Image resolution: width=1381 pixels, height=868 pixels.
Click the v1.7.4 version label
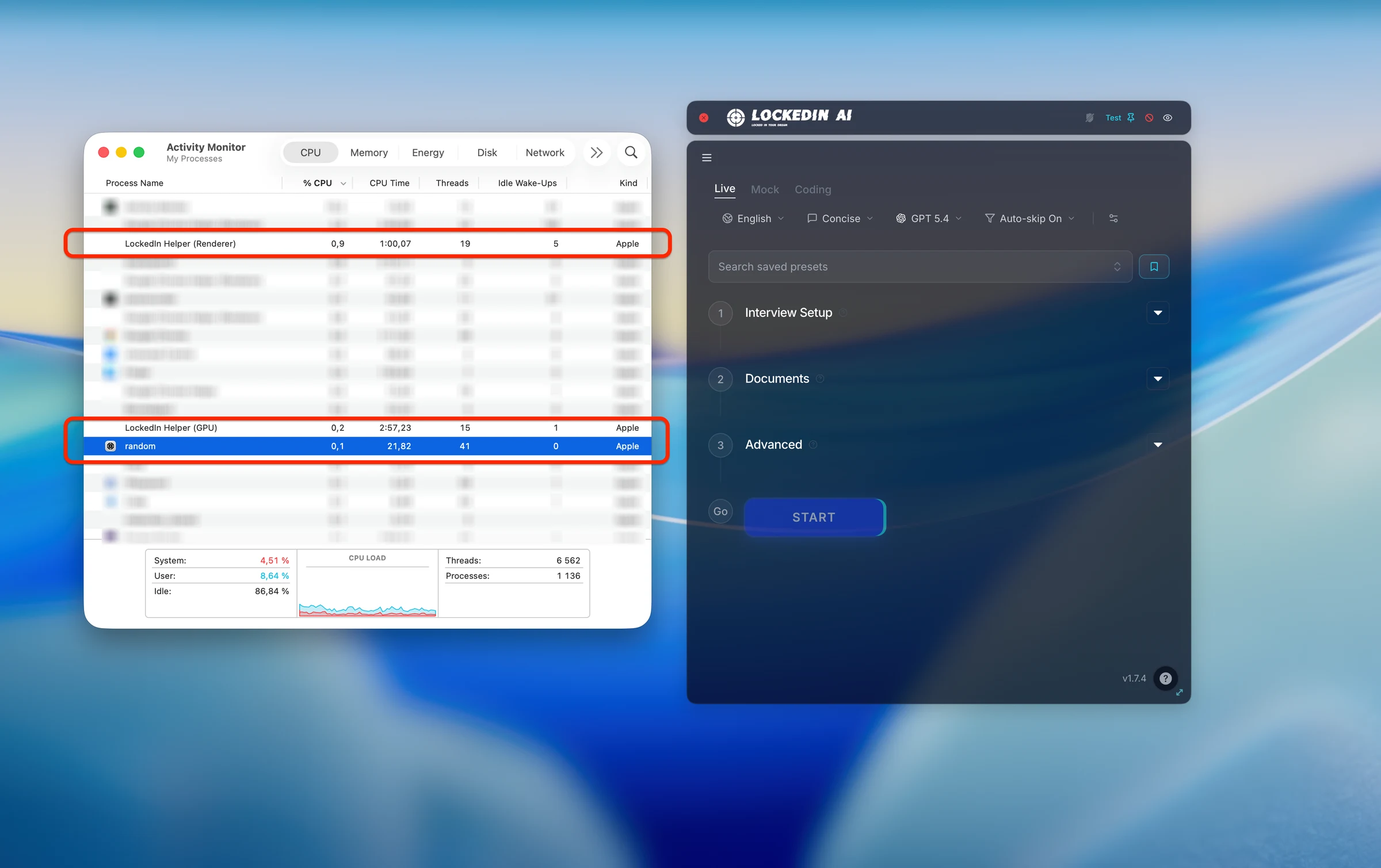1134,678
